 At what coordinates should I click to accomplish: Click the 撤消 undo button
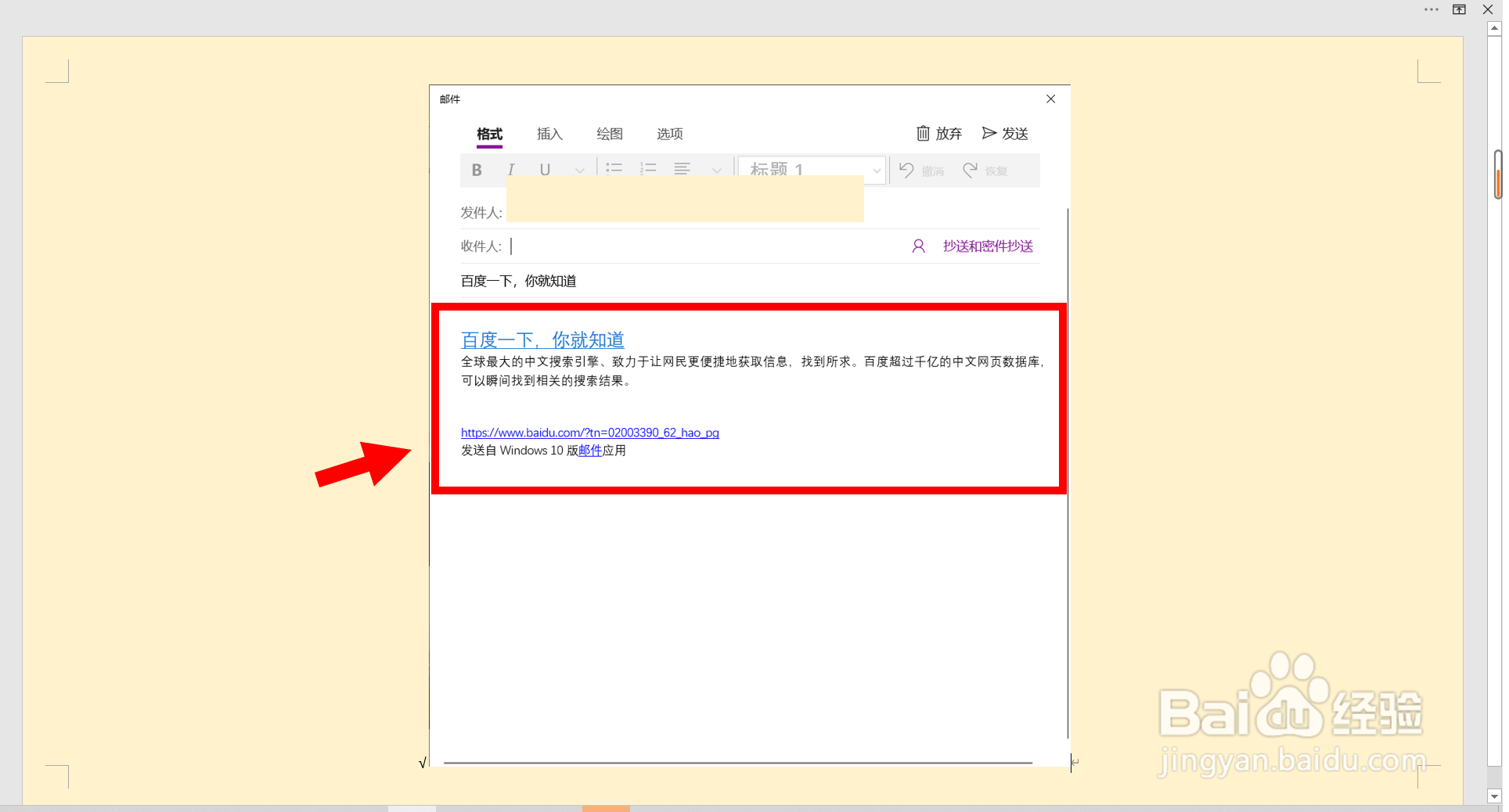921,171
